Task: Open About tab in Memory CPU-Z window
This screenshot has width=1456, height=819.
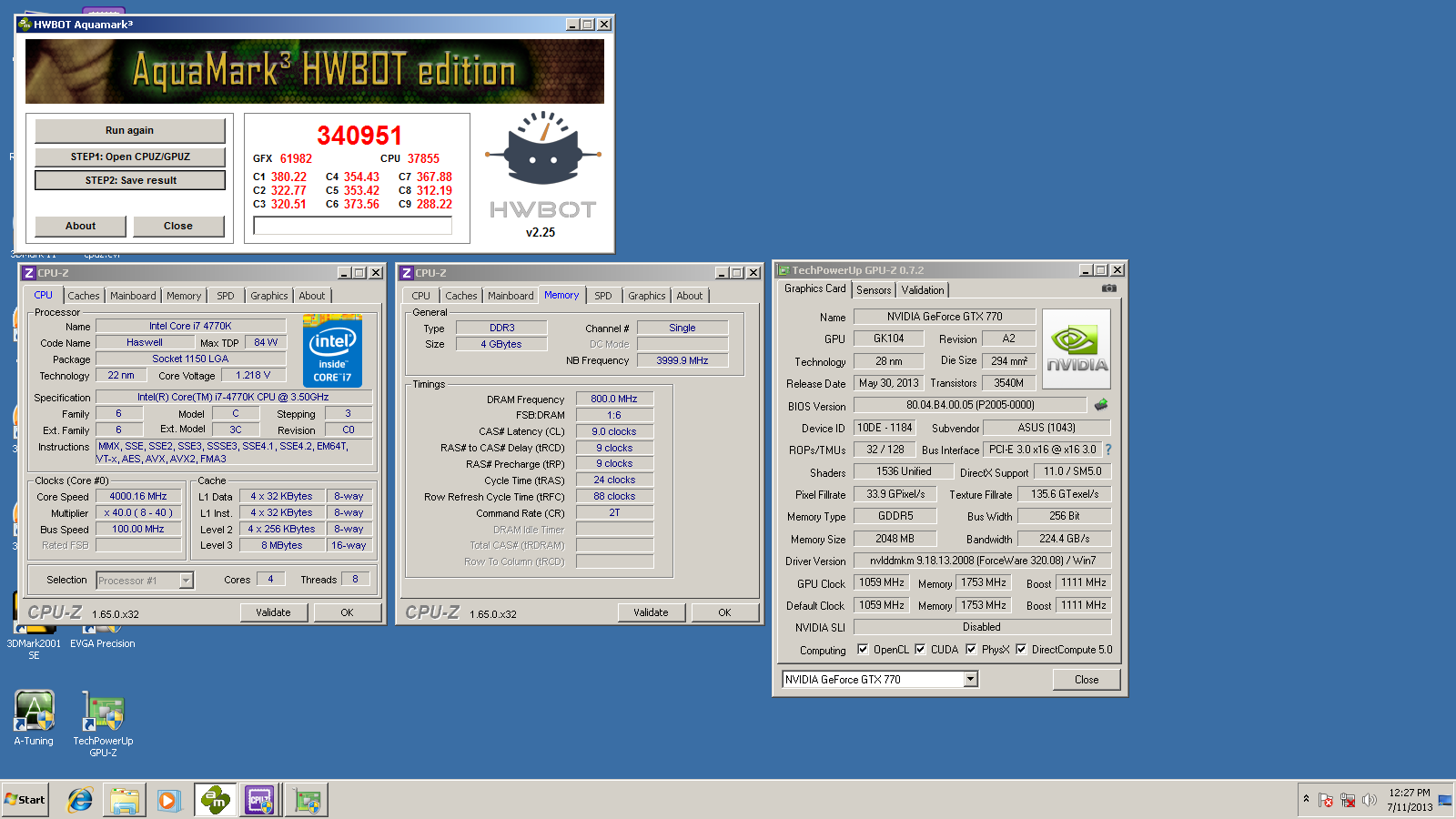Action: (x=690, y=296)
